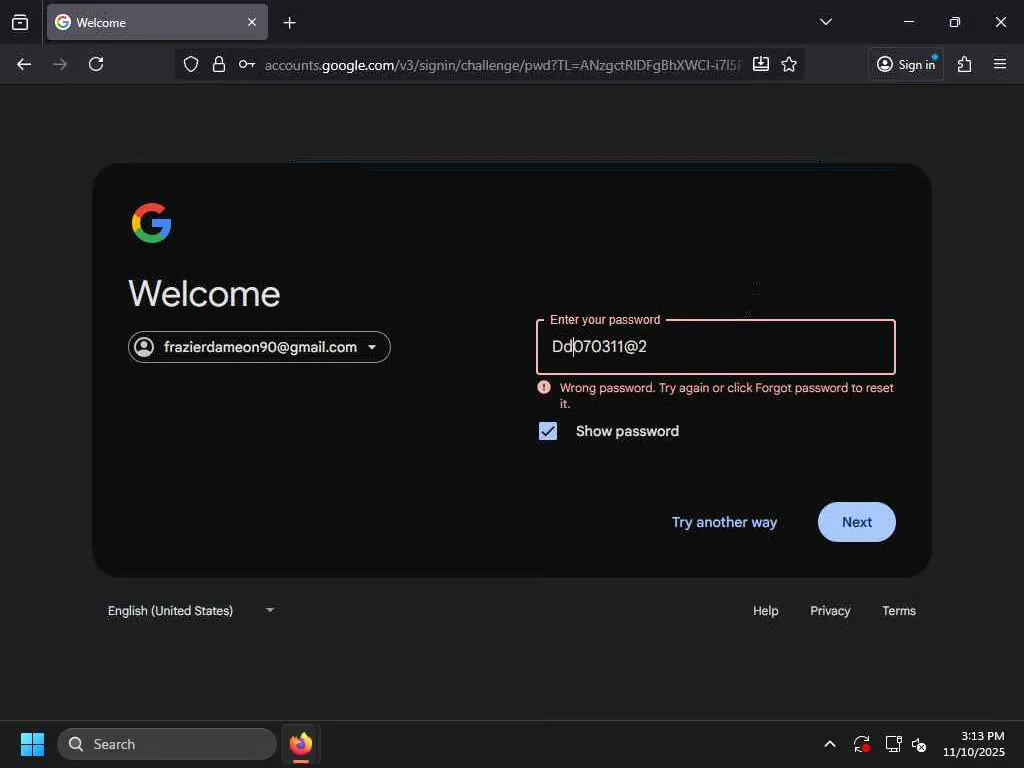Screen dimensions: 1024x768
Task: Expand the English (United States) language dropdown
Action: point(191,611)
